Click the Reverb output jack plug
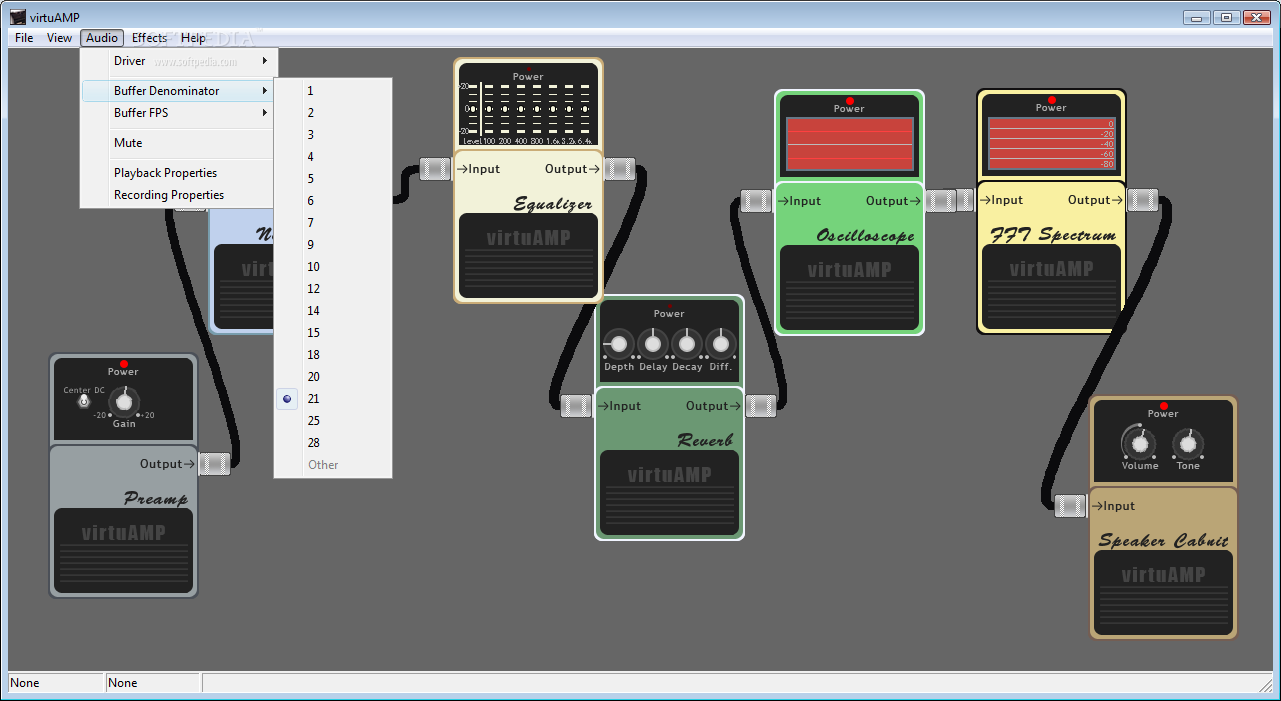This screenshot has height=701, width=1281. tap(760, 406)
